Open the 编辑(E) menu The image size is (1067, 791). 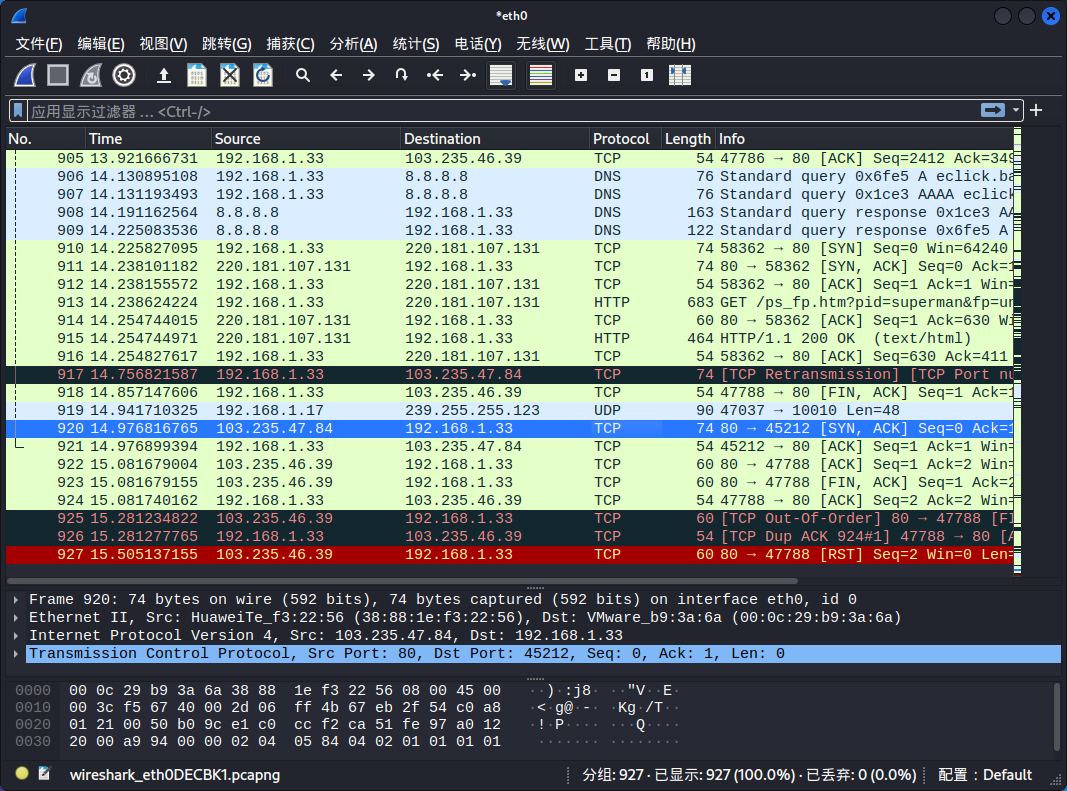[101, 44]
